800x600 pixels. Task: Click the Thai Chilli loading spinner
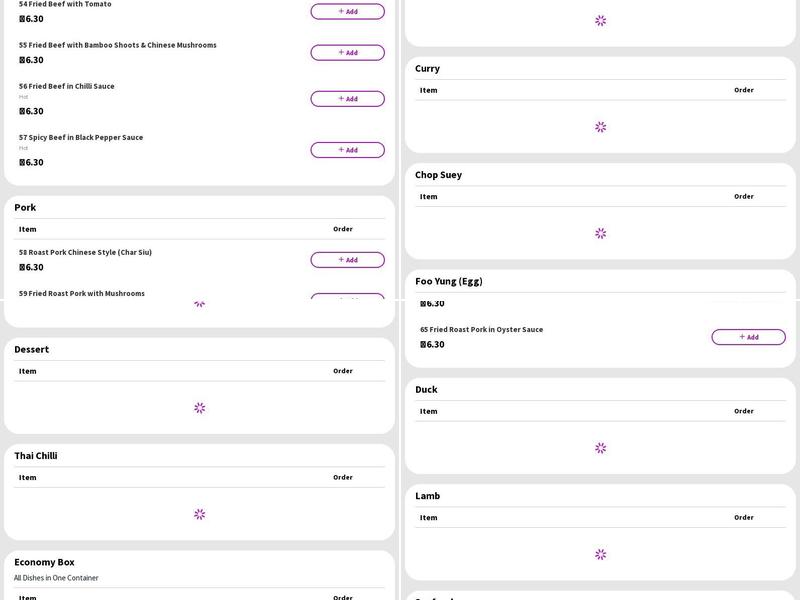199,514
